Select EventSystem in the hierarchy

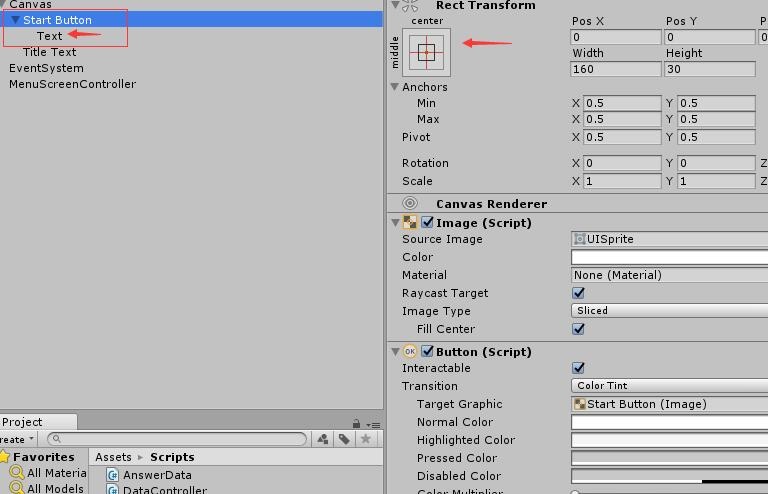click(46, 68)
